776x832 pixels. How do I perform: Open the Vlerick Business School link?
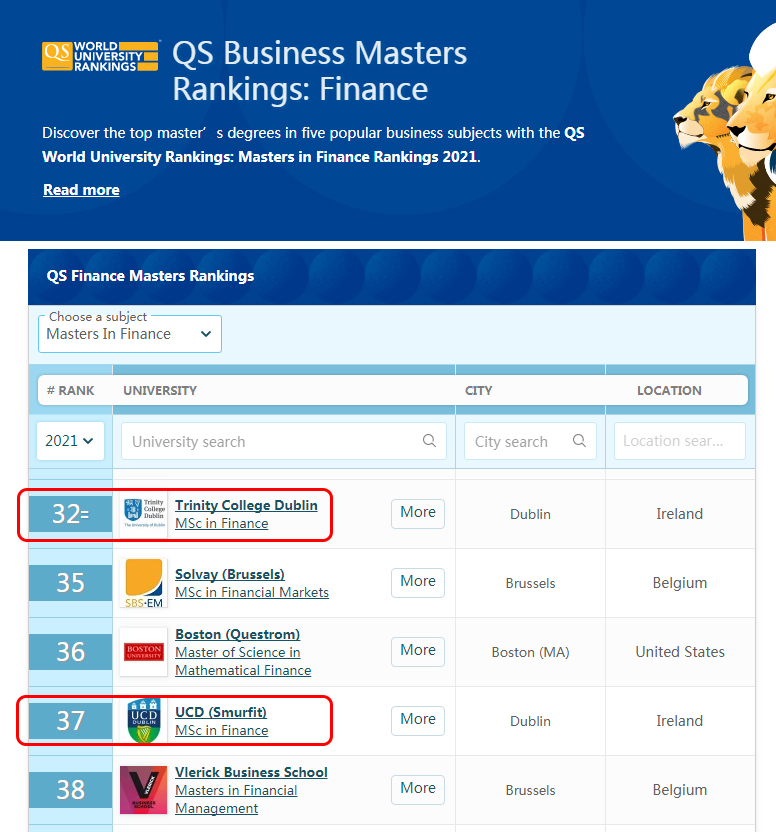pos(251,772)
